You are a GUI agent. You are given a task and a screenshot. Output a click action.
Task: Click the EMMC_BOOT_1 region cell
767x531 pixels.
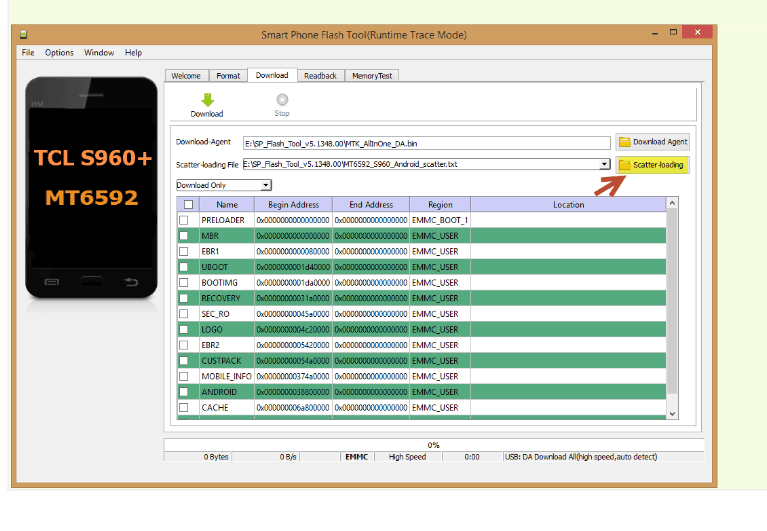[x=440, y=220]
